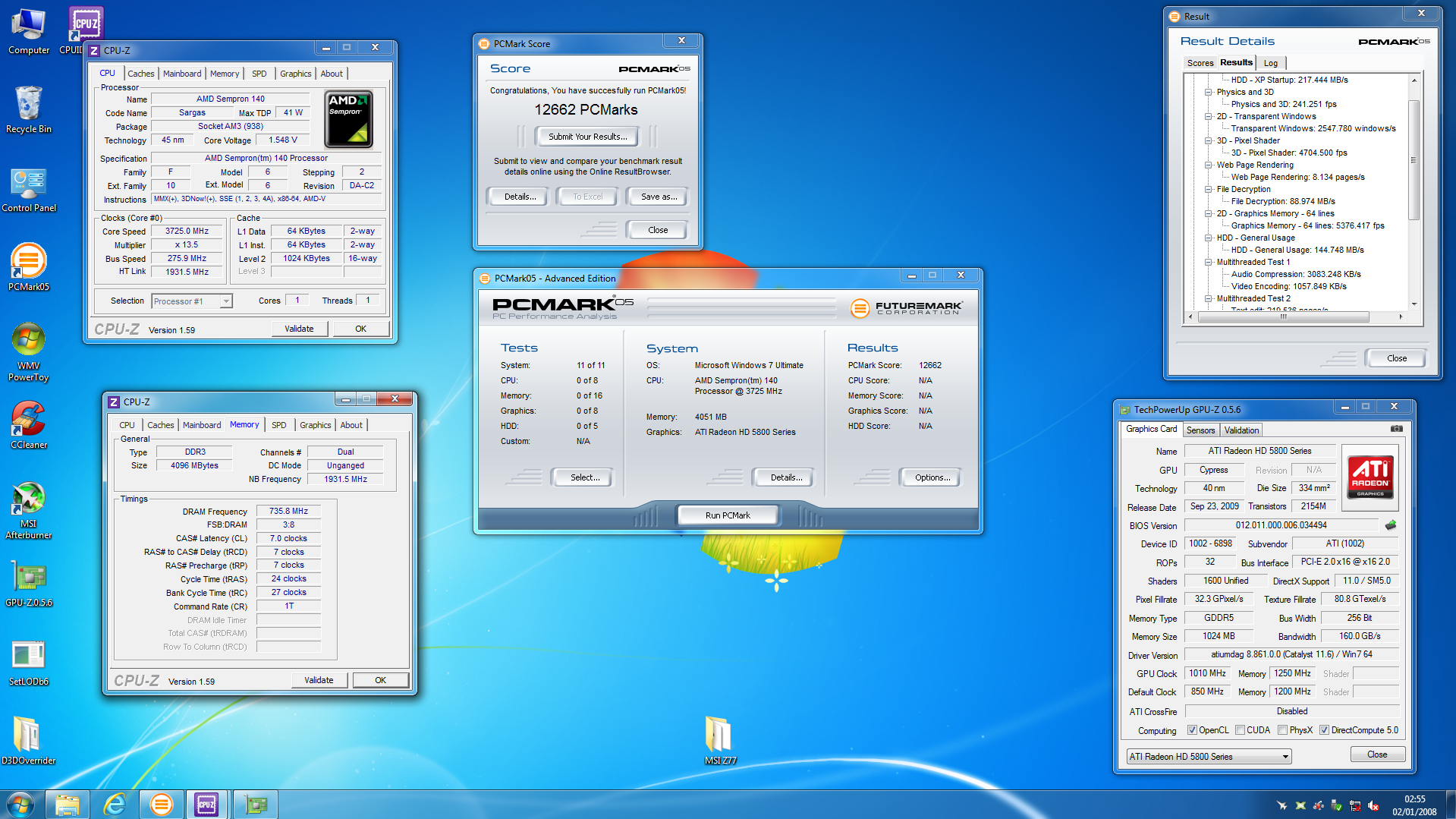Image resolution: width=1456 pixels, height=819 pixels.
Task: Click the ATI Radeon logo in GPU-Z
Action: click(1370, 477)
